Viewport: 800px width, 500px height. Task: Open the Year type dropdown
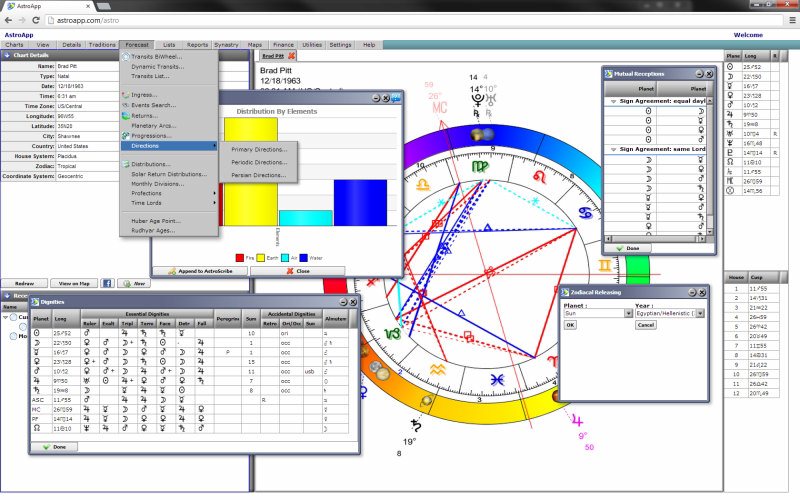(702, 313)
